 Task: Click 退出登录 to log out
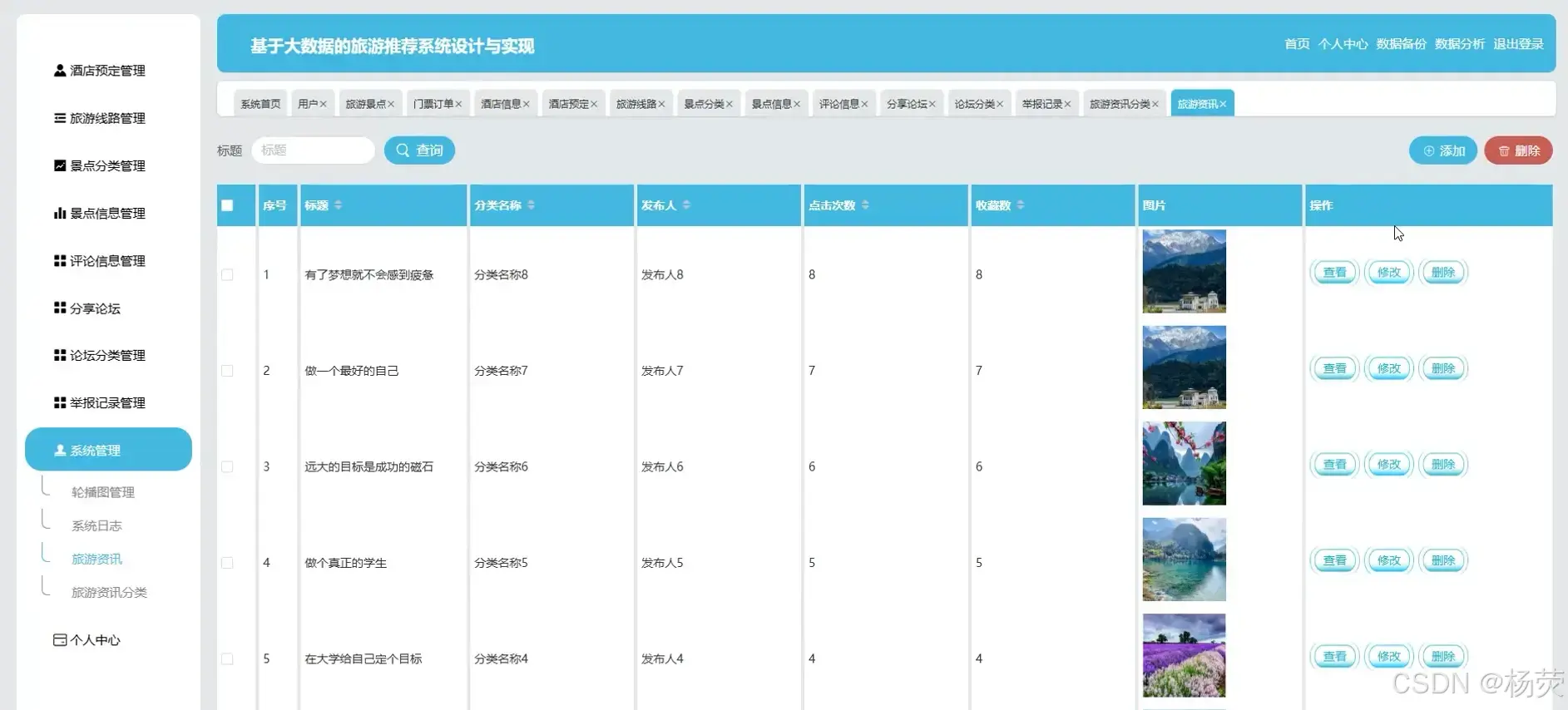pos(1518,44)
